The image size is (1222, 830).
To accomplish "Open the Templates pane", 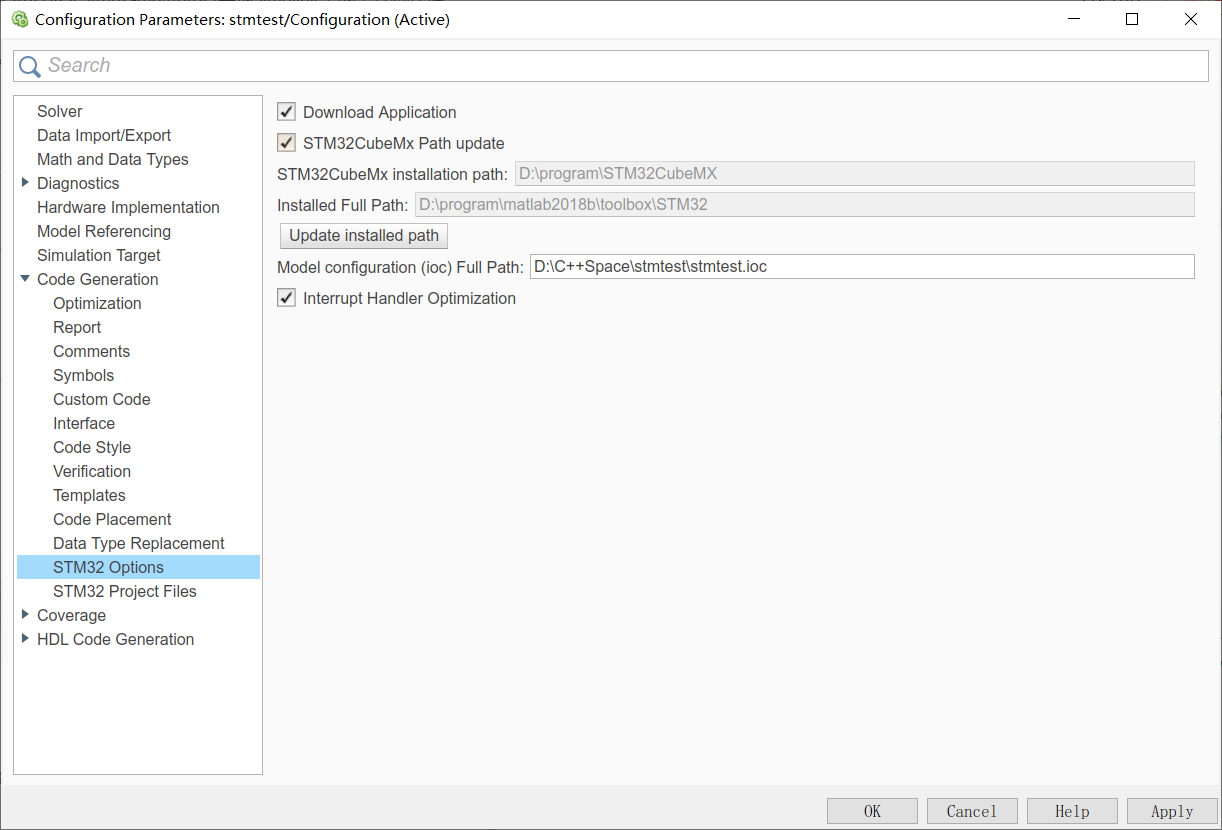I will (89, 495).
